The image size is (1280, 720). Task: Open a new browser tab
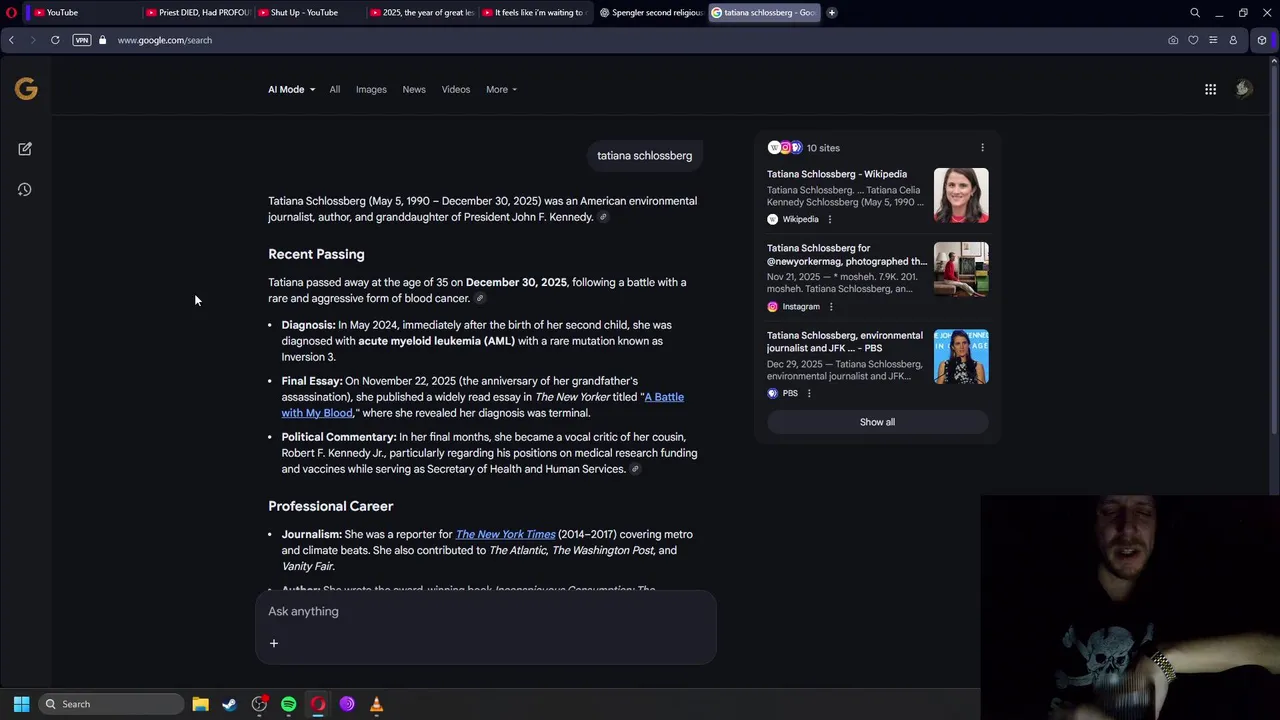coord(831,12)
